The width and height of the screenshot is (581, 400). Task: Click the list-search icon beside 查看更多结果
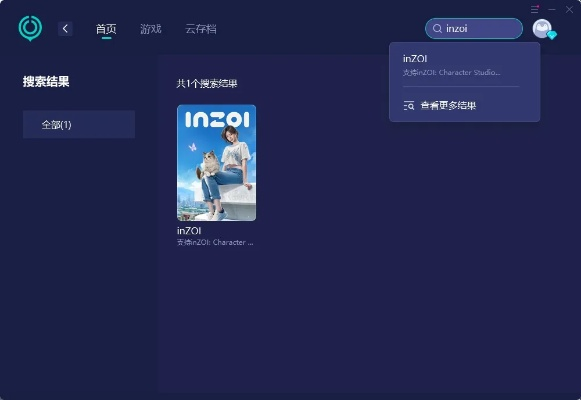(409, 106)
